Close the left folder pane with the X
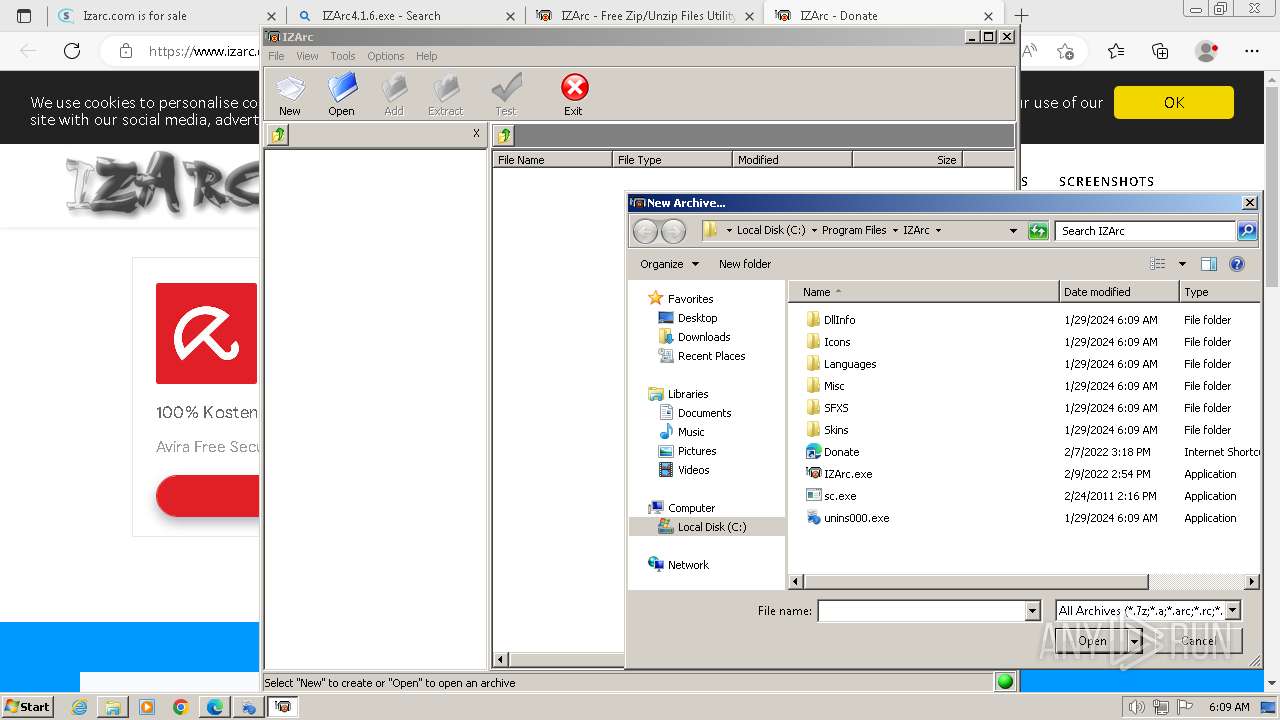 476,133
